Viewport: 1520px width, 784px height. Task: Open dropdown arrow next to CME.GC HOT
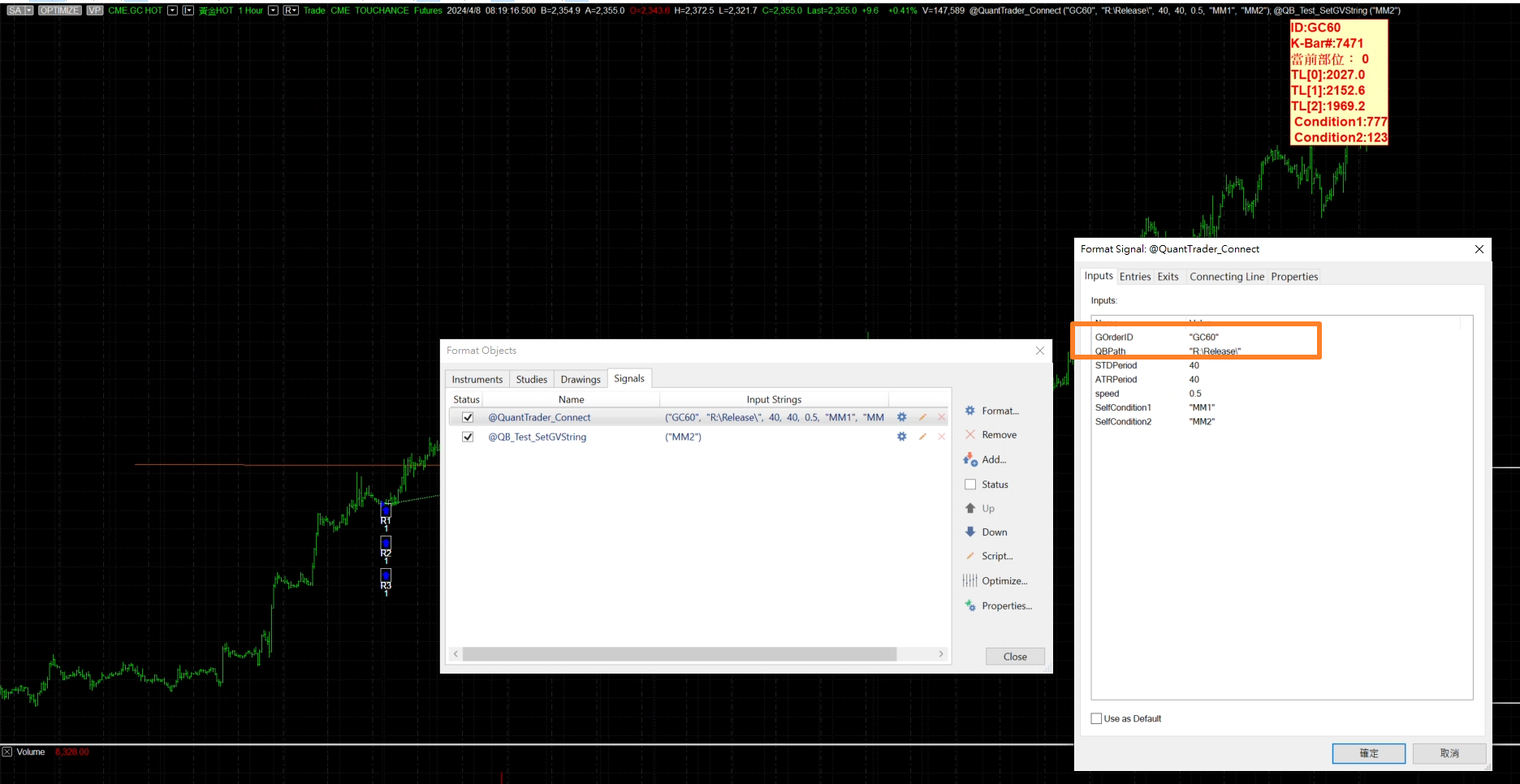point(172,11)
